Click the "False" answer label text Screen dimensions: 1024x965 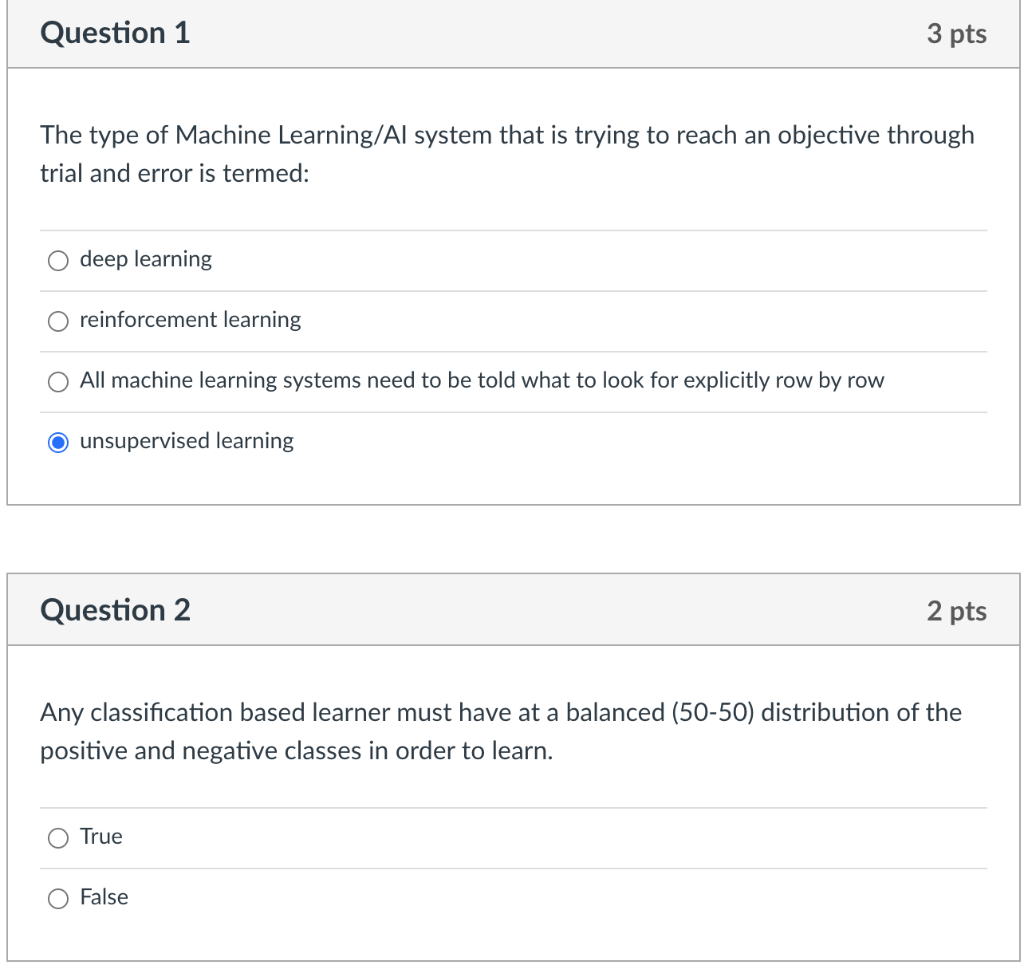pos(104,897)
